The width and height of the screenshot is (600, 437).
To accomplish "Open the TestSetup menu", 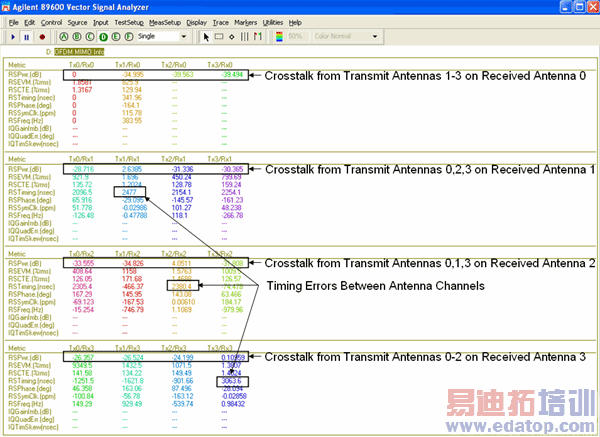I will [129, 23].
